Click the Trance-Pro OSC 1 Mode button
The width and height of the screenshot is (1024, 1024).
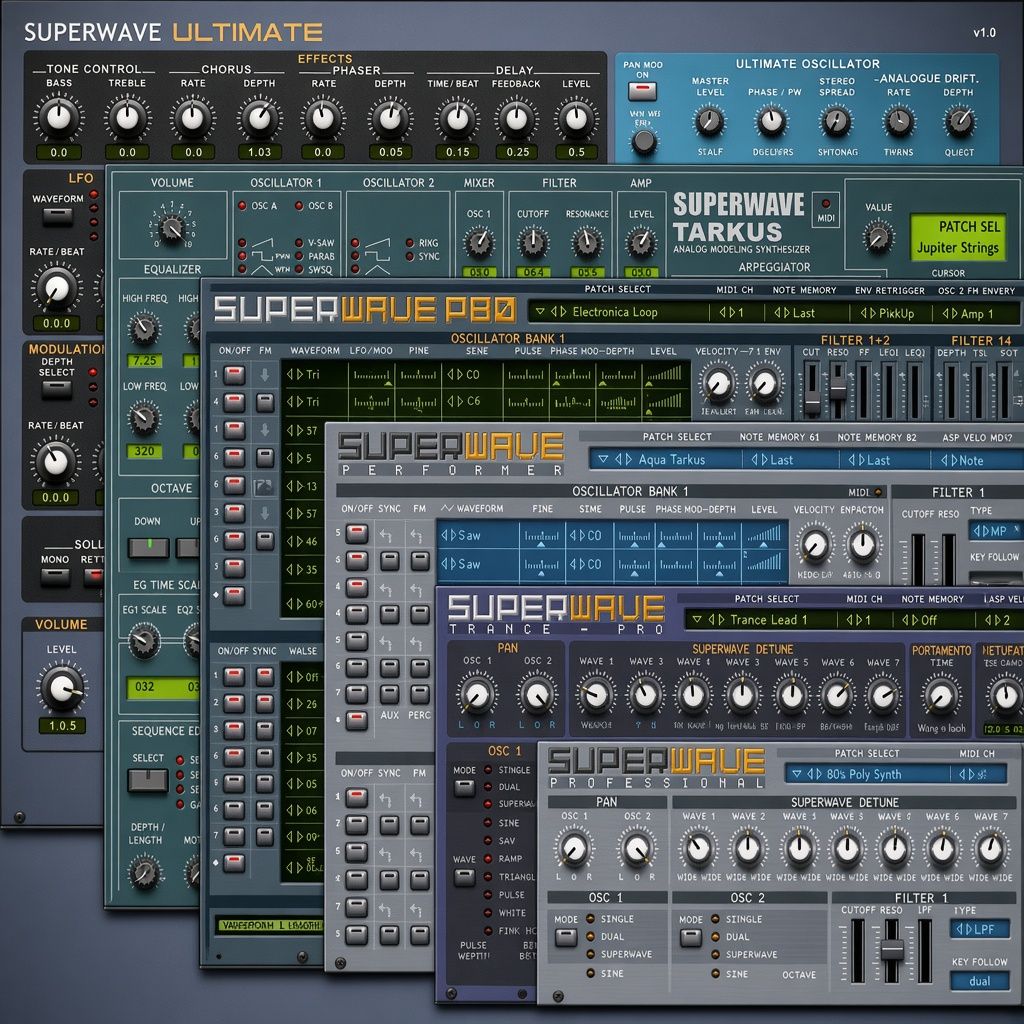(464, 788)
